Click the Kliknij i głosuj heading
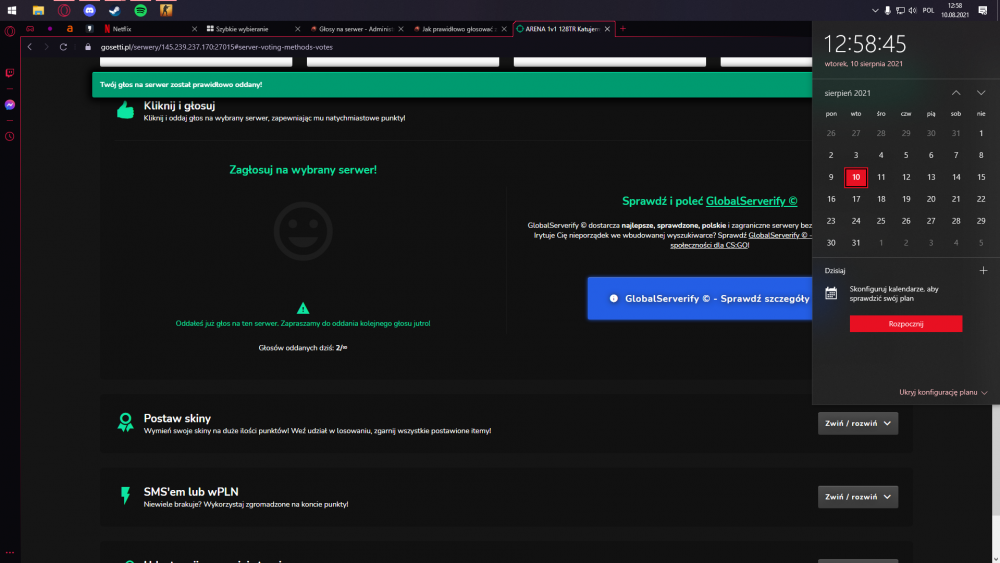1000x563 pixels. 179,106
